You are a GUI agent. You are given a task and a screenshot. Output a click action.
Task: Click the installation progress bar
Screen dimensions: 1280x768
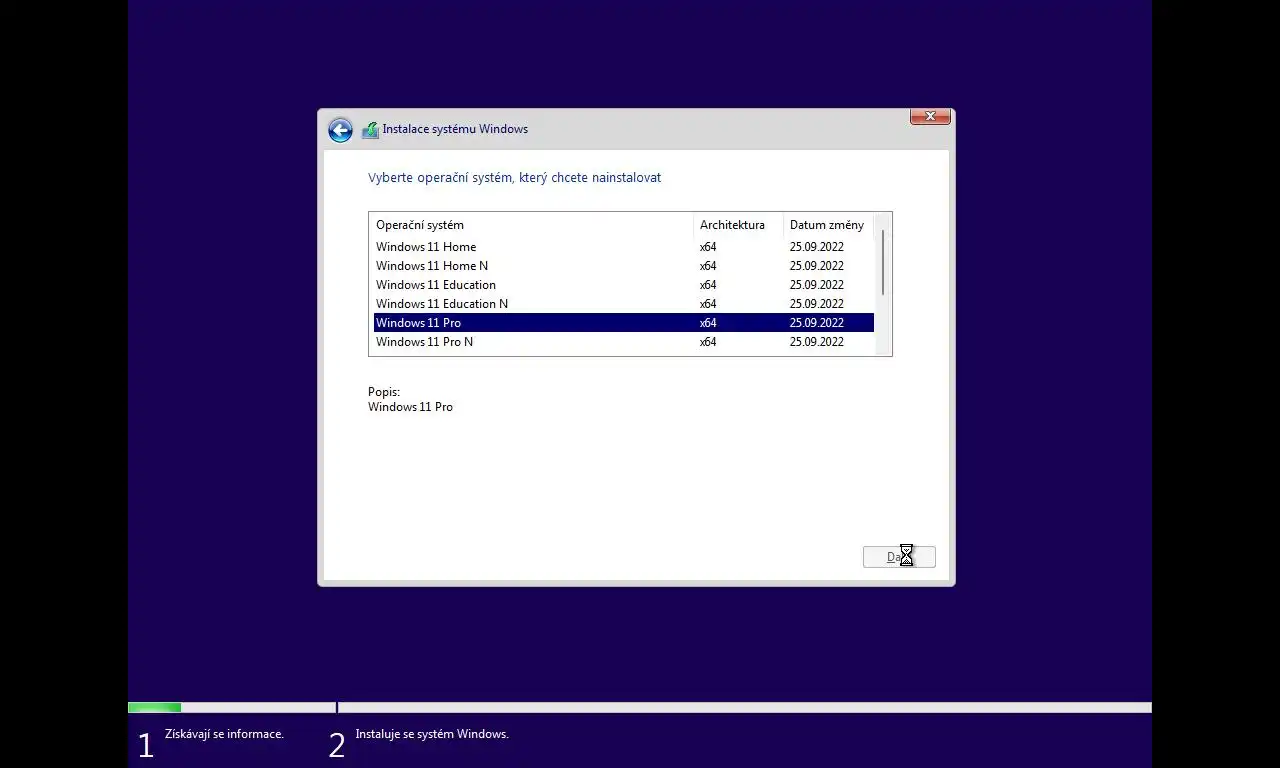pyautogui.click(x=640, y=708)
